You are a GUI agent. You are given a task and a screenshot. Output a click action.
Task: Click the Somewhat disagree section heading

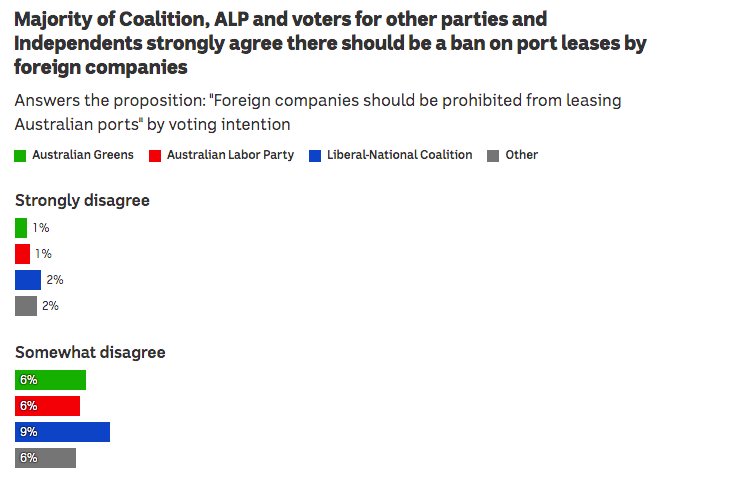tap(90, 353)
